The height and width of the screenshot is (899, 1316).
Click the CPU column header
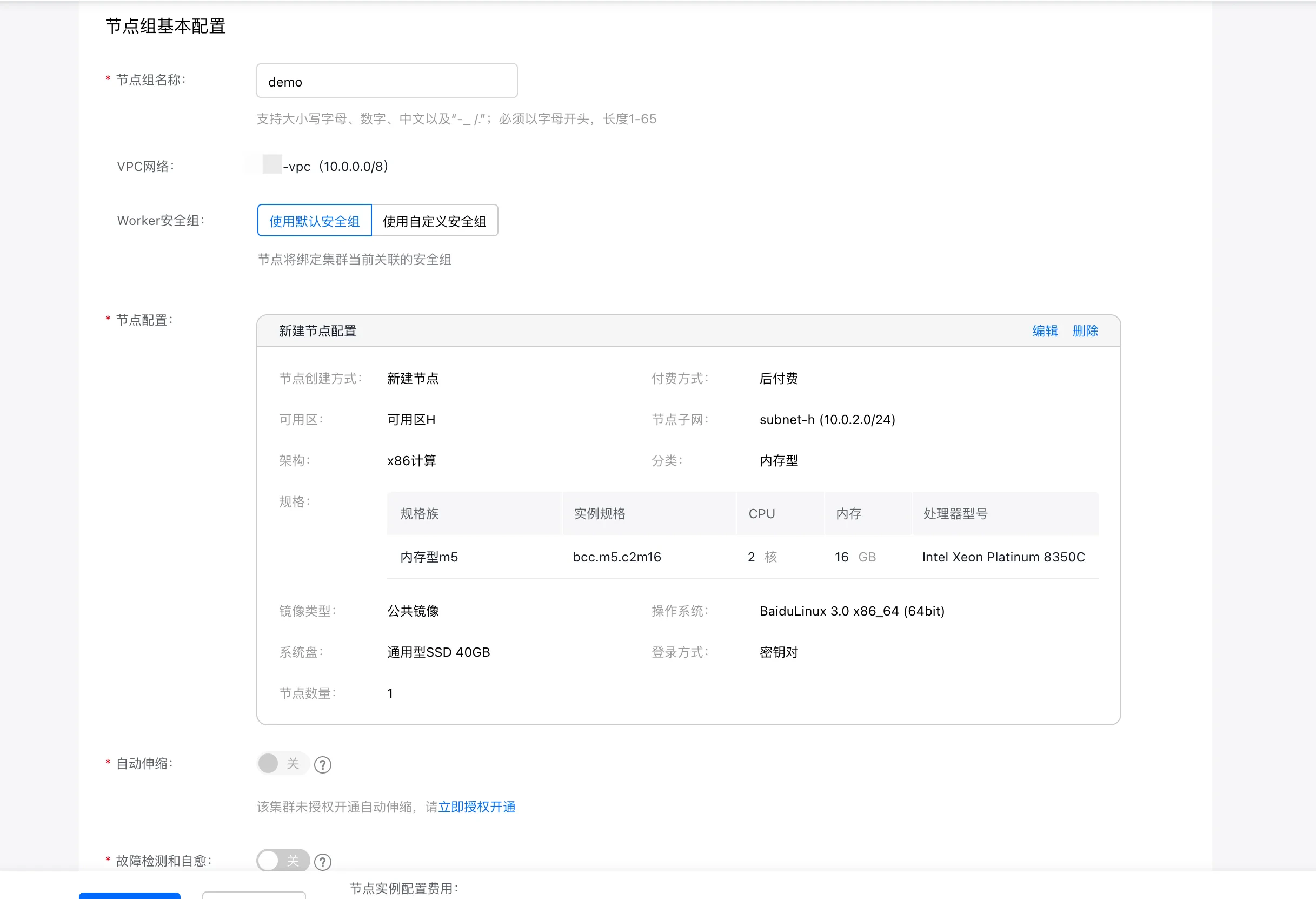click(x=761, y=514)
